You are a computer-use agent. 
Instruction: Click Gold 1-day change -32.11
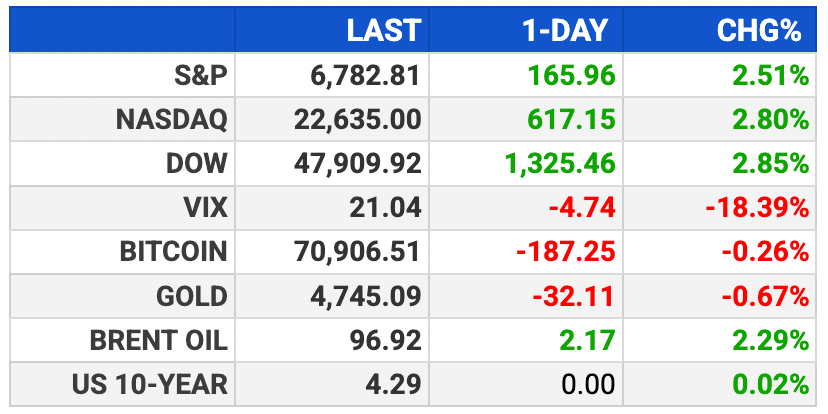tap(574, 297)
